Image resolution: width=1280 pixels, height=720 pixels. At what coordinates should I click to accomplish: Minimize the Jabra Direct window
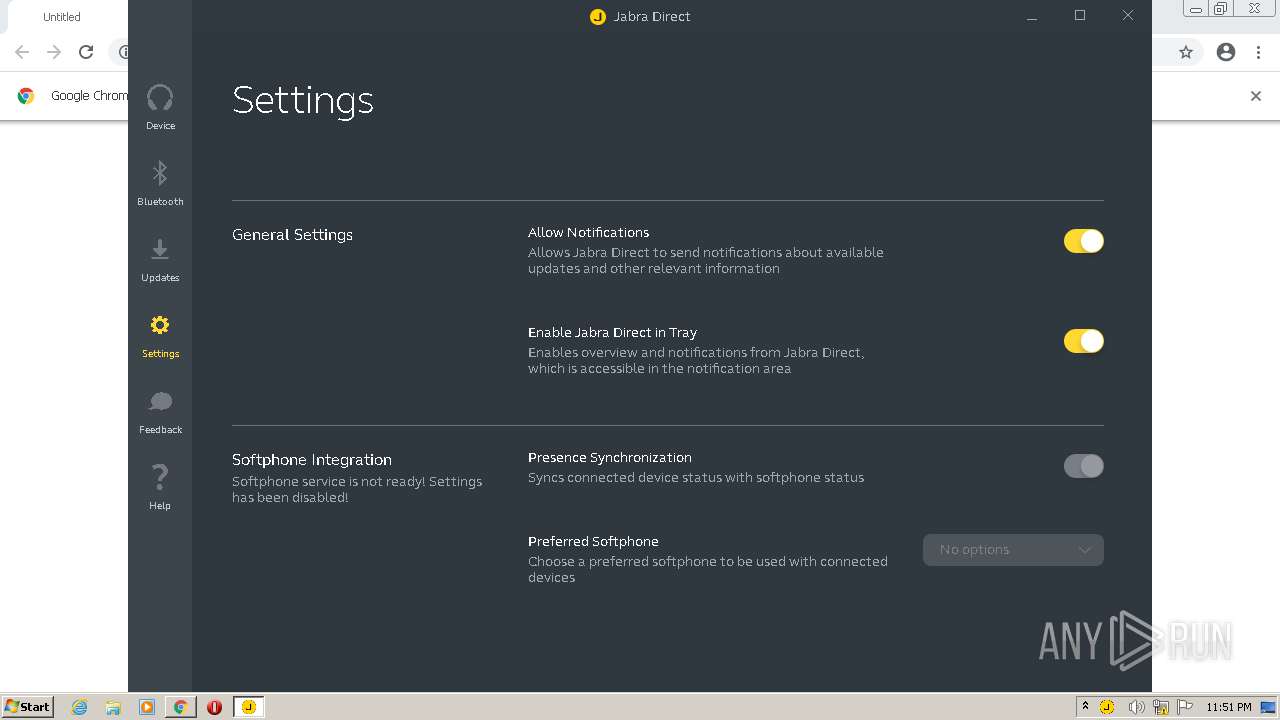coord(1032,16)
